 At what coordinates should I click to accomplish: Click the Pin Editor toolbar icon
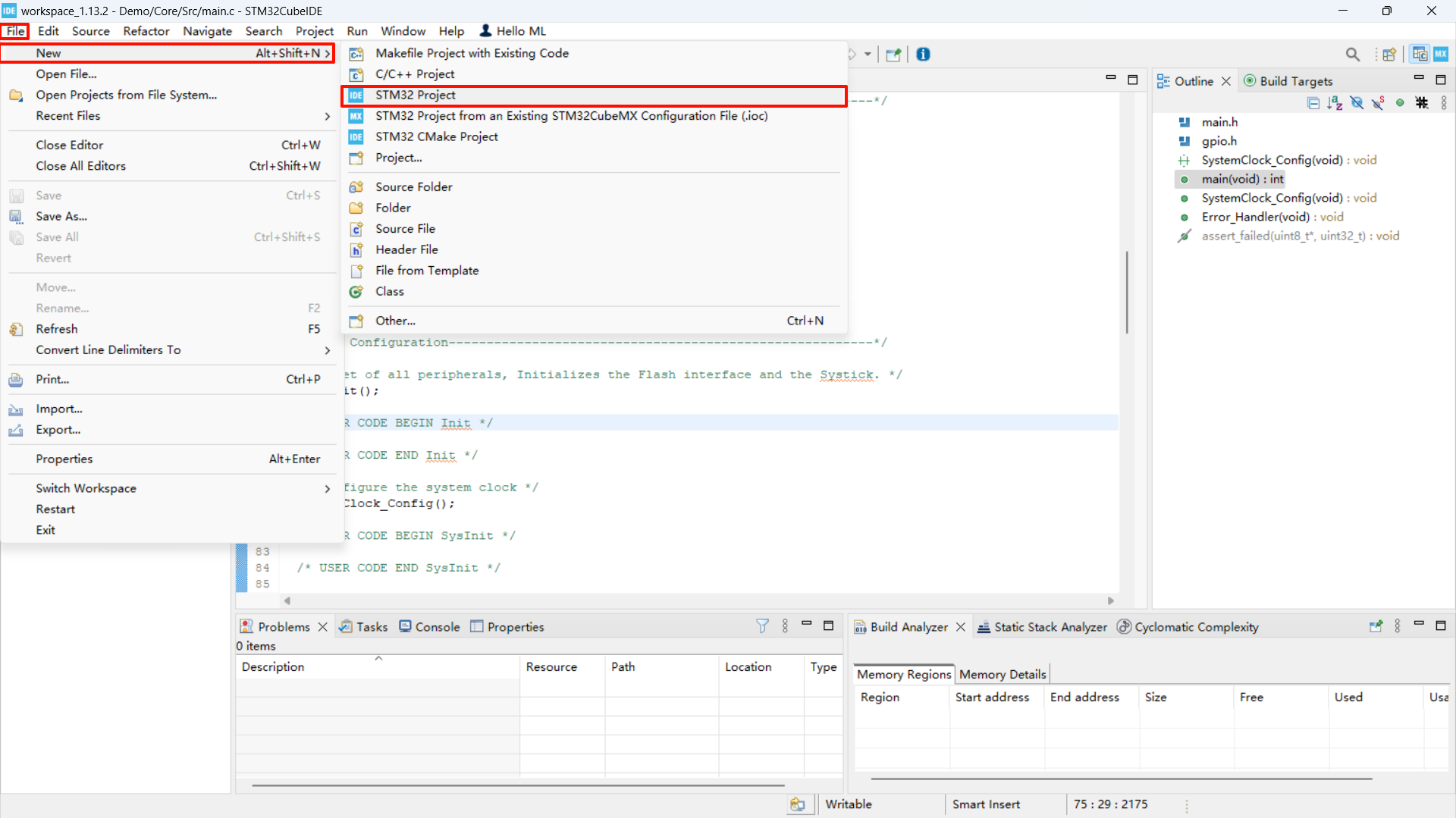[x=893, y=55]
